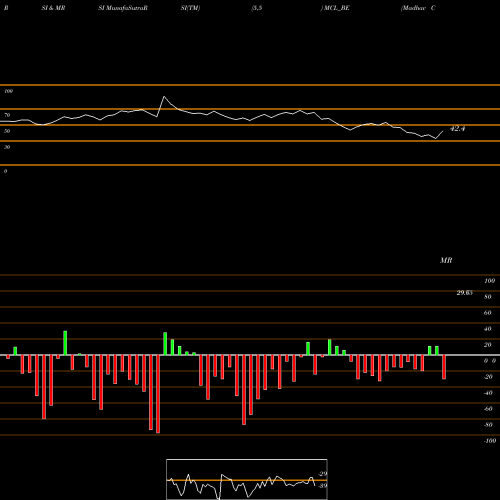
Task: Click the MR axis label -80
Action: pyautogui.click(x=488, y=425)
